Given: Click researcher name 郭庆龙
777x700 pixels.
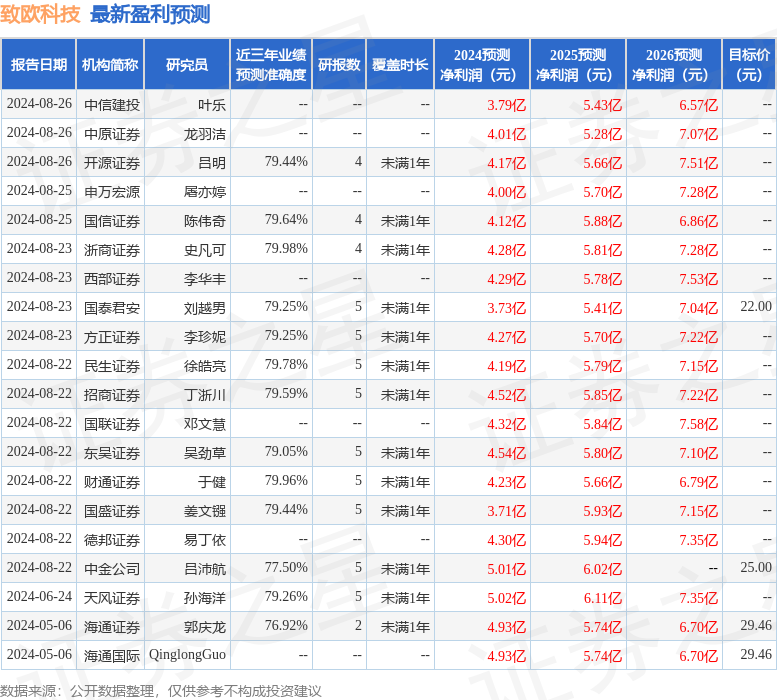Looking at the screenshot, I should point(205,627).
